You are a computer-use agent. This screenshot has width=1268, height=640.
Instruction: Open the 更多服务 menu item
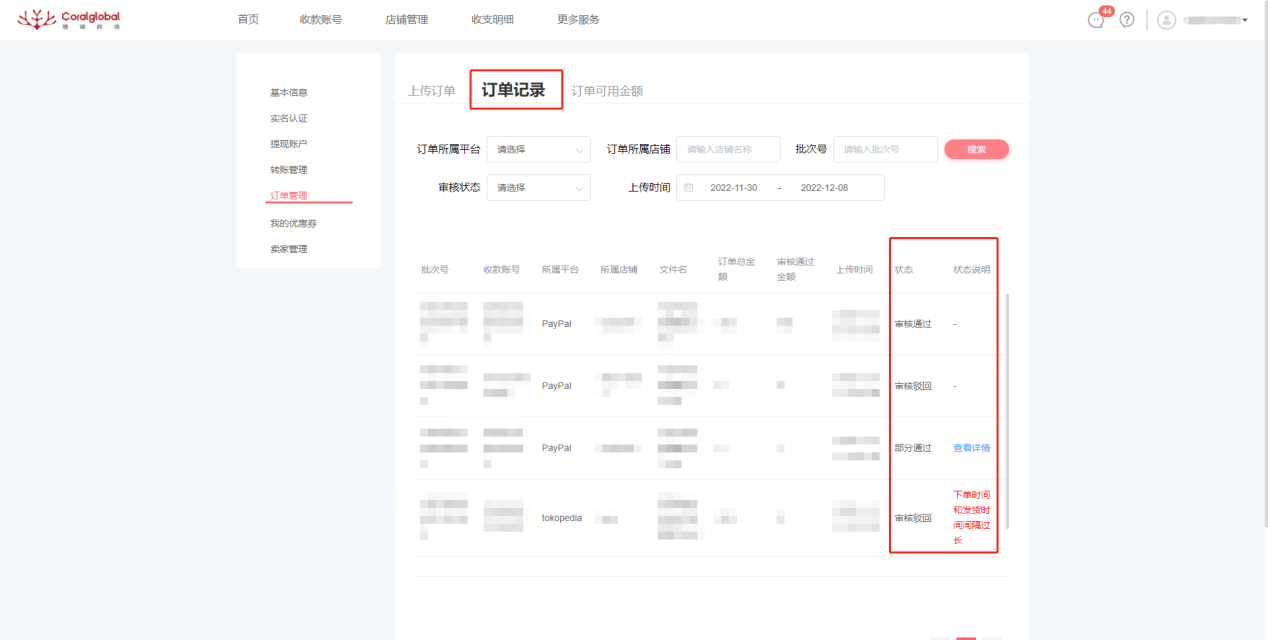pyautogui.click(x=577, y=18)
